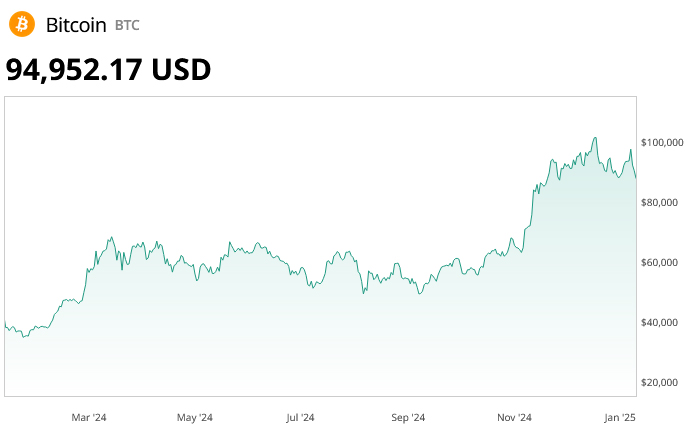
Task: Click the BTC ticker symbol label
Action: [128, 25]
